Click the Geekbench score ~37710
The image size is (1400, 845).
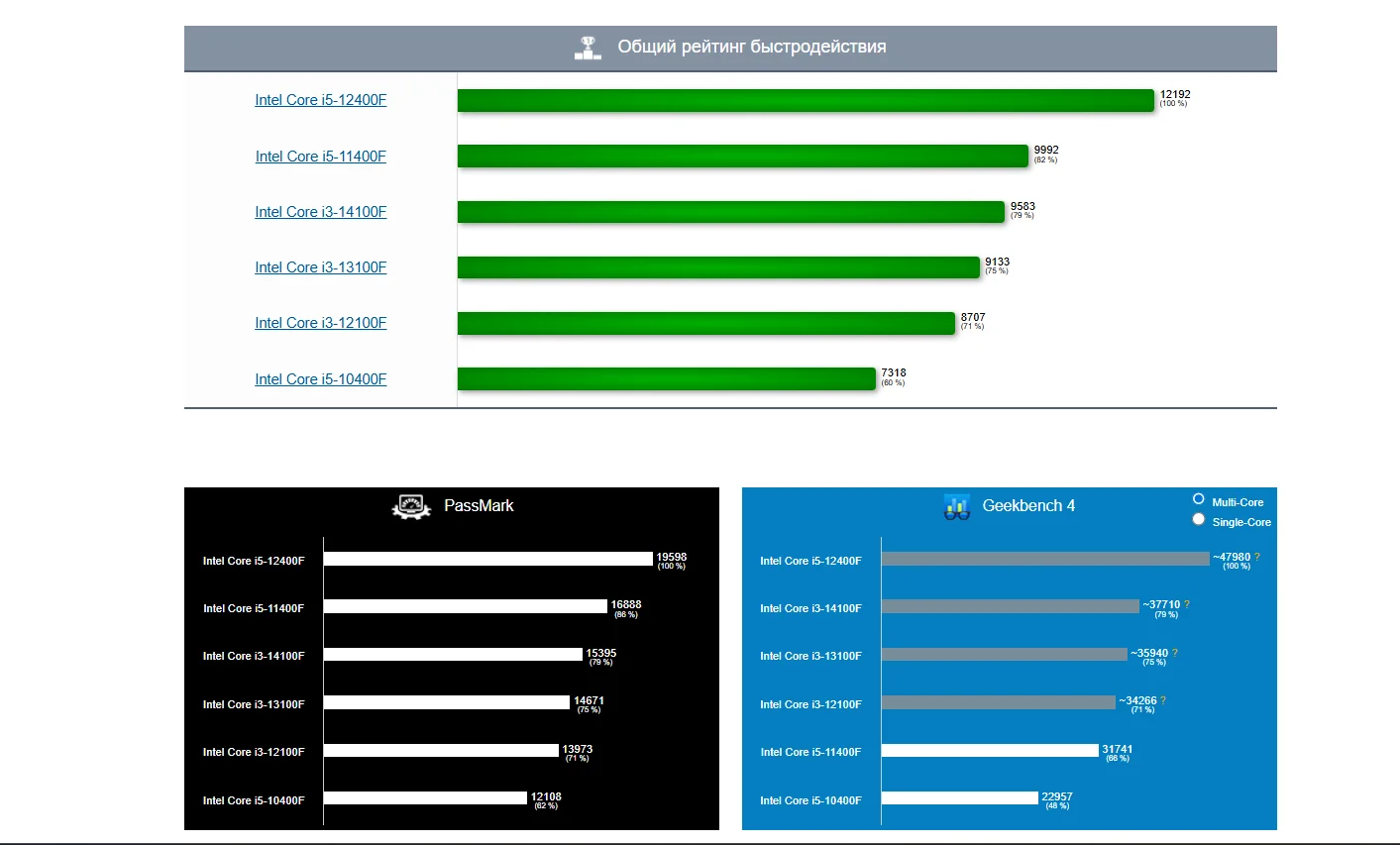(x=1161, y=604)
